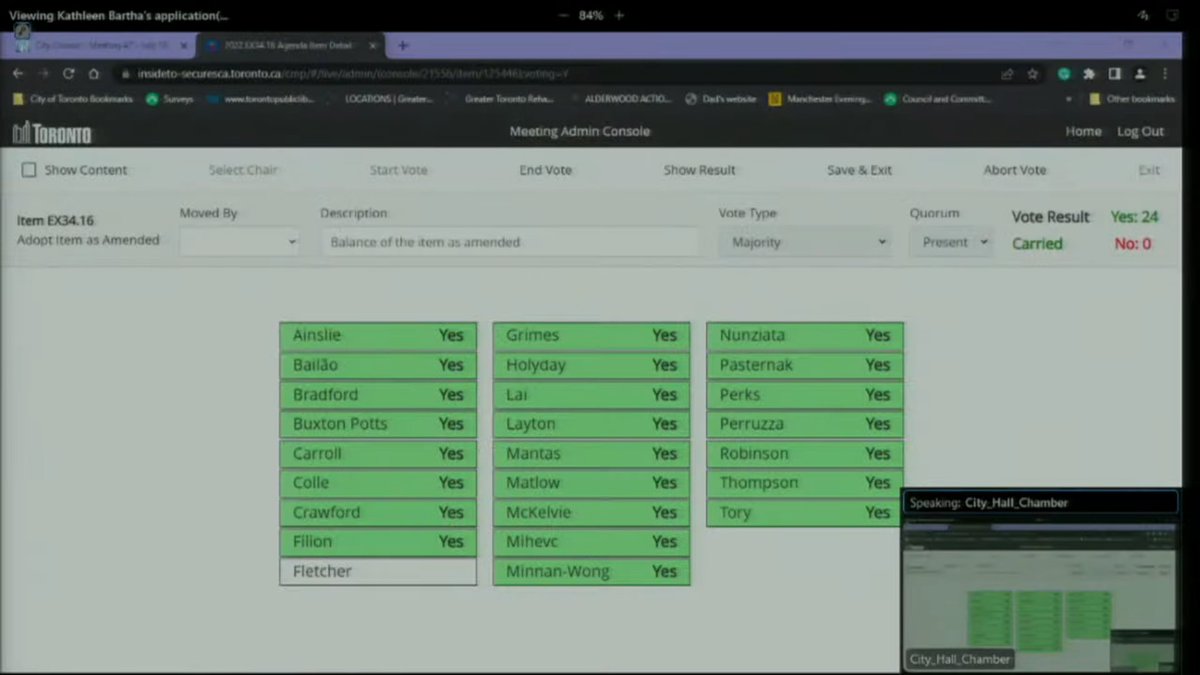Open the Other bookmarks folder
1200x675 pixels.
tap(1132, 99)
